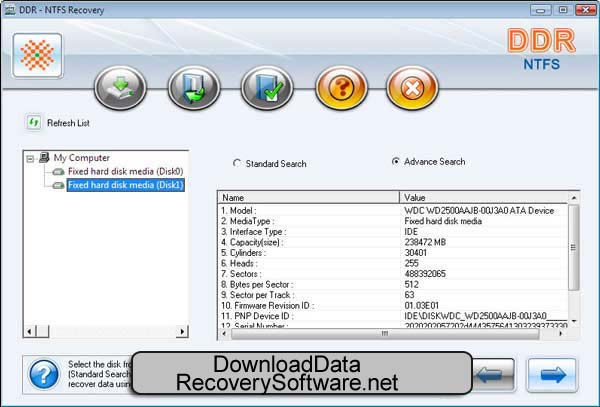Click the Value column header
Screen dimensions: 600x407
click(484, 197)
